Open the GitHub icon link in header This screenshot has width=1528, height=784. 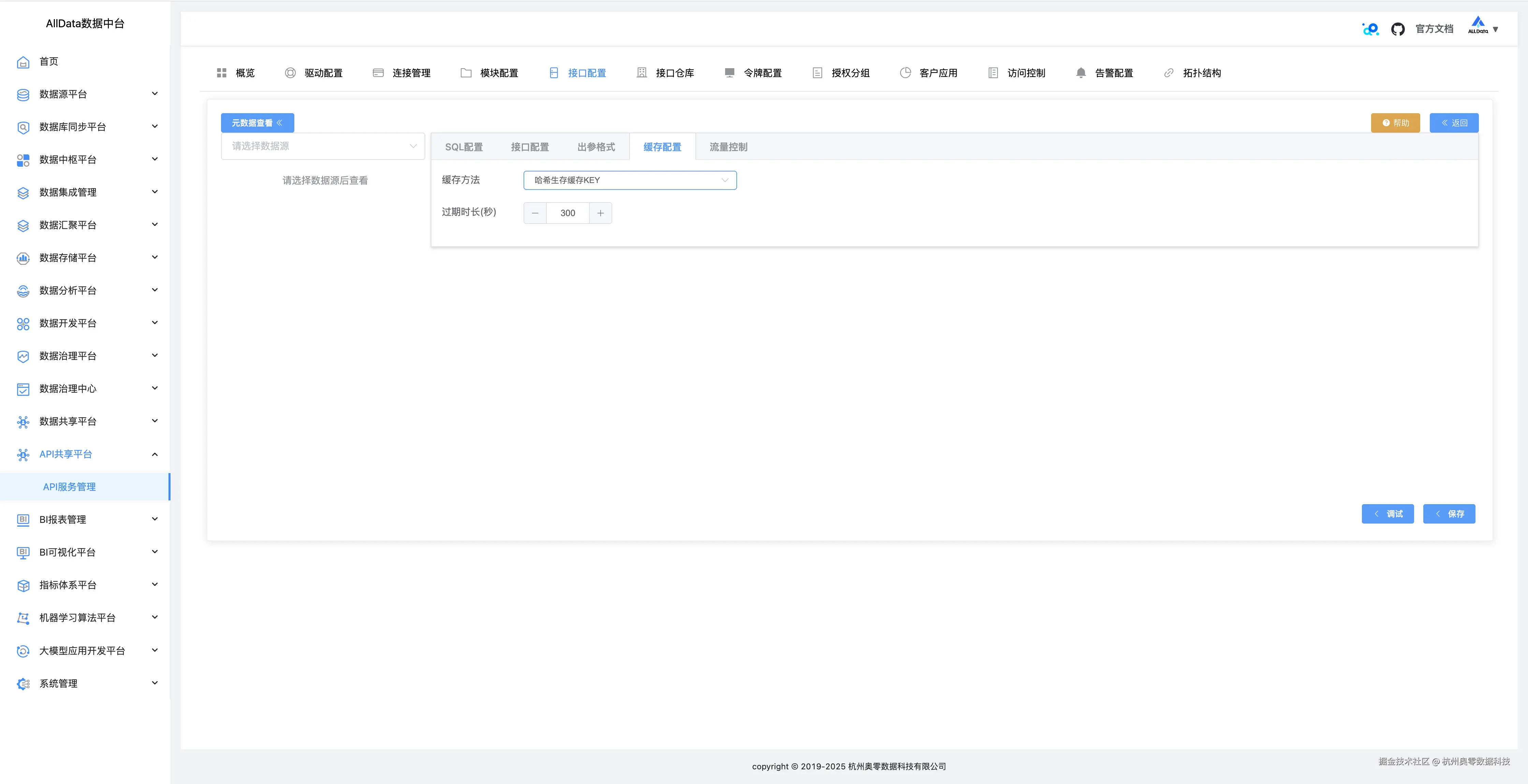(1397, 29)
